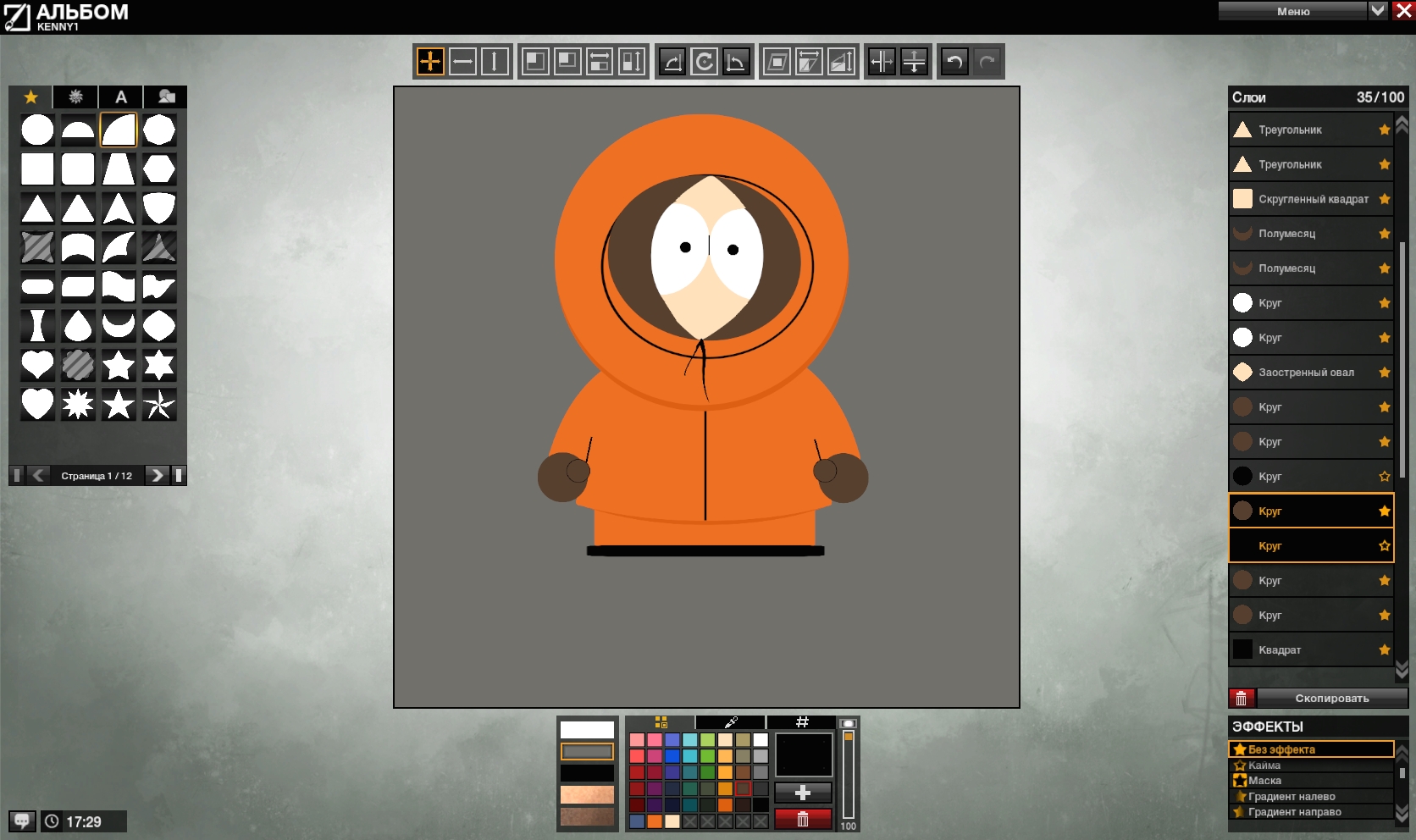The width and height of the screenshot is (1416, 840).
Task: Select the vertical-only move tool
Action: pyautogui.click(x=495, y=61)
